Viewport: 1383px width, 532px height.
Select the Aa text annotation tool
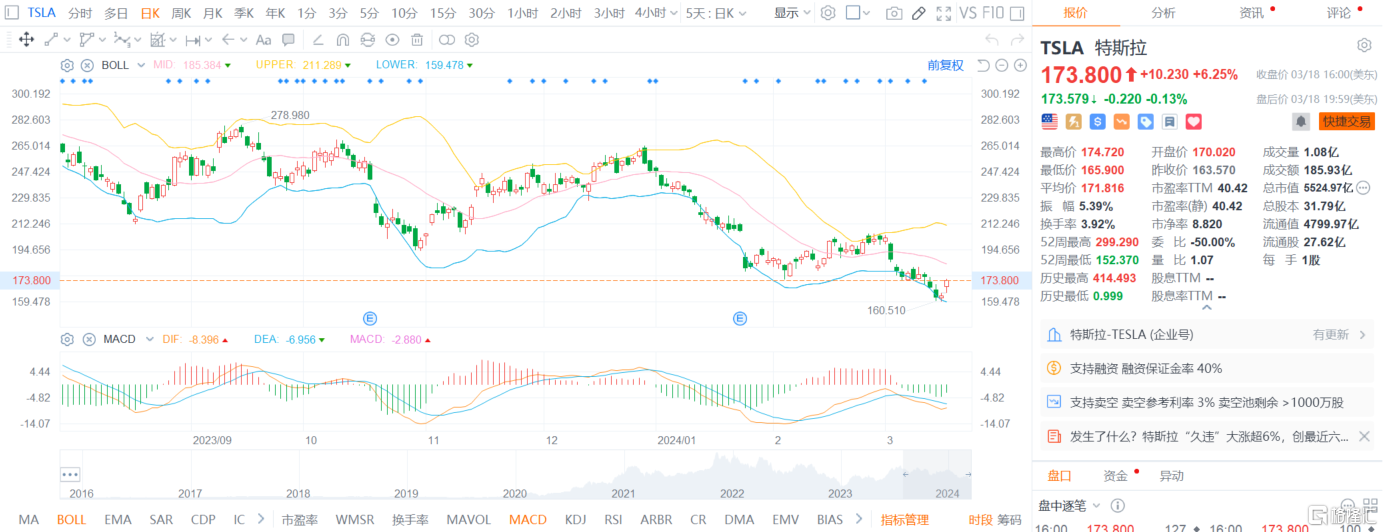point(263,40)
